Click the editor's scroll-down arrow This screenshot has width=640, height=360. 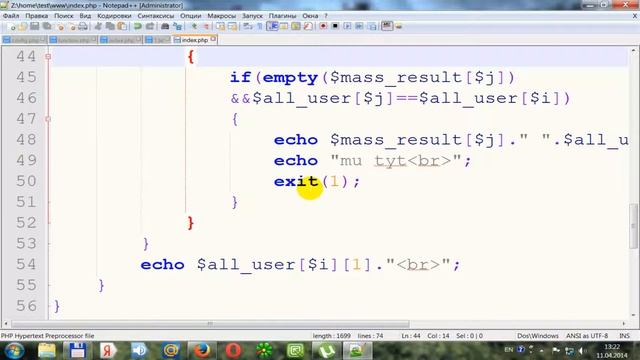[x=633, y=315]
